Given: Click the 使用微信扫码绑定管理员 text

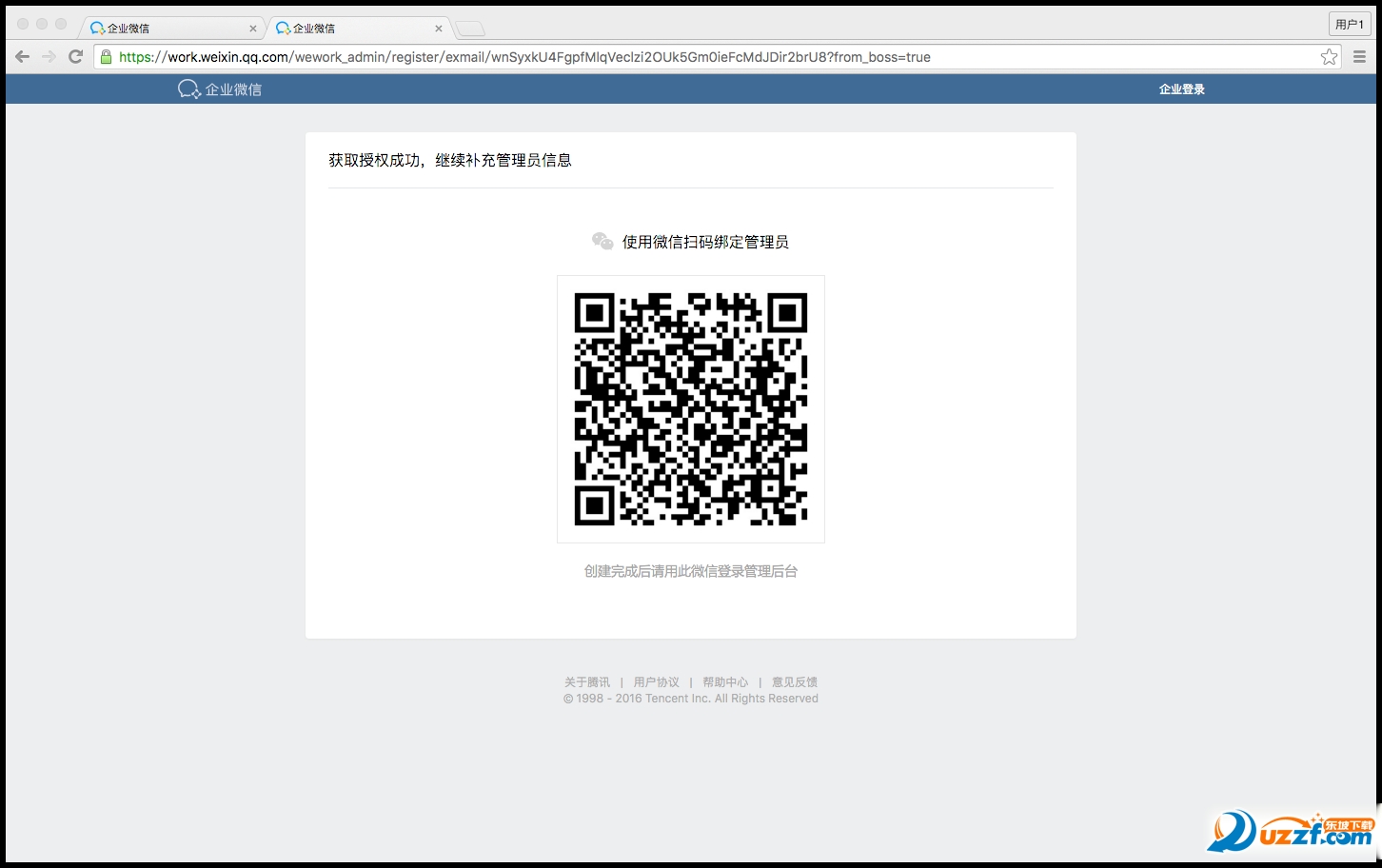Looking at the screenshot, I should pos(705,242).
